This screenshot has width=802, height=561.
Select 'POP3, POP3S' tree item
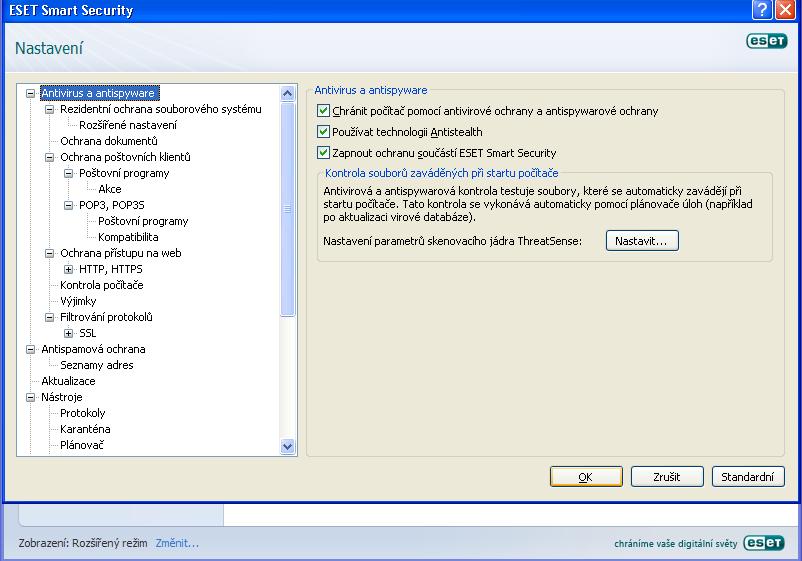[112, 205]
